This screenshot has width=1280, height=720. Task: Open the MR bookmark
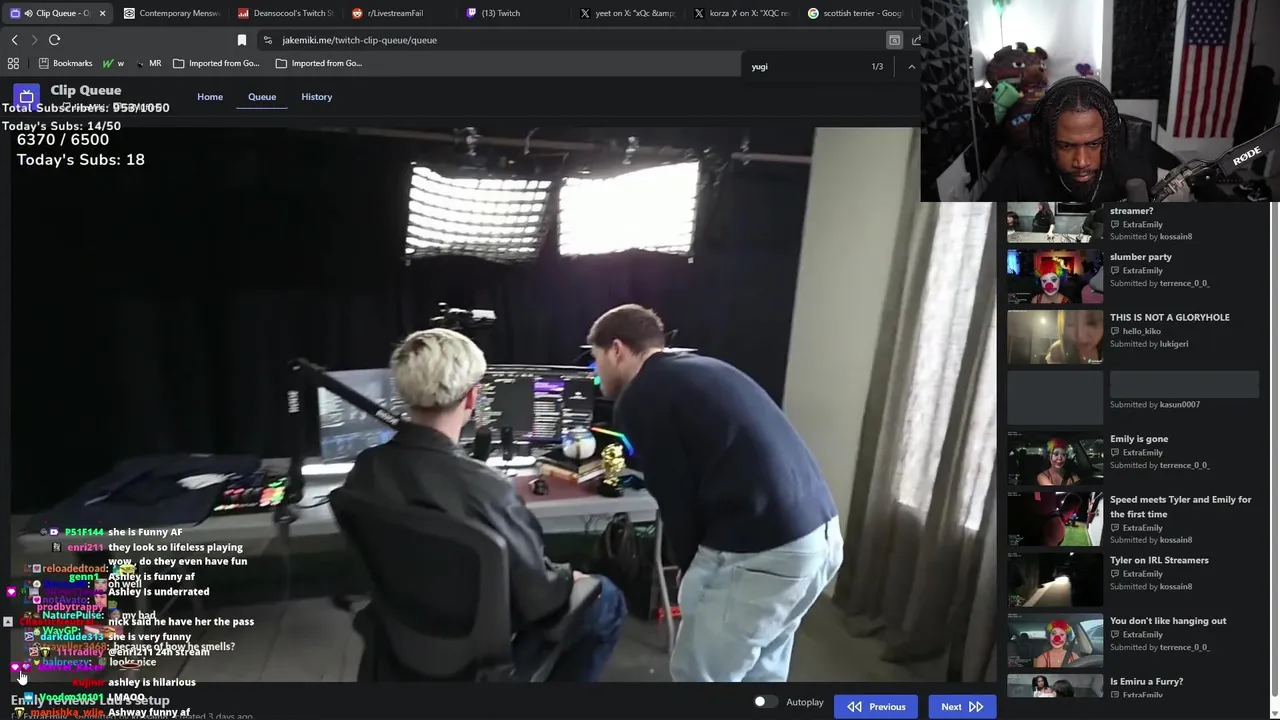[x=148, y=63]
